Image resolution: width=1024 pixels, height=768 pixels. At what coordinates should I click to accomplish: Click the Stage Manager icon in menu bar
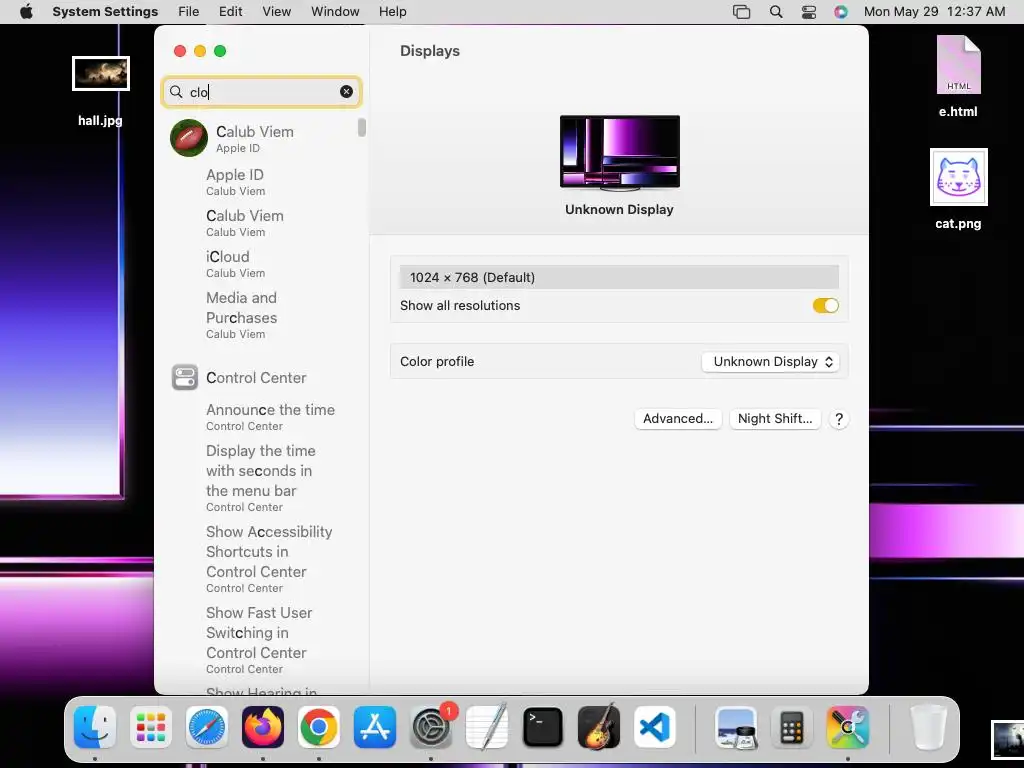coord(741,12)
